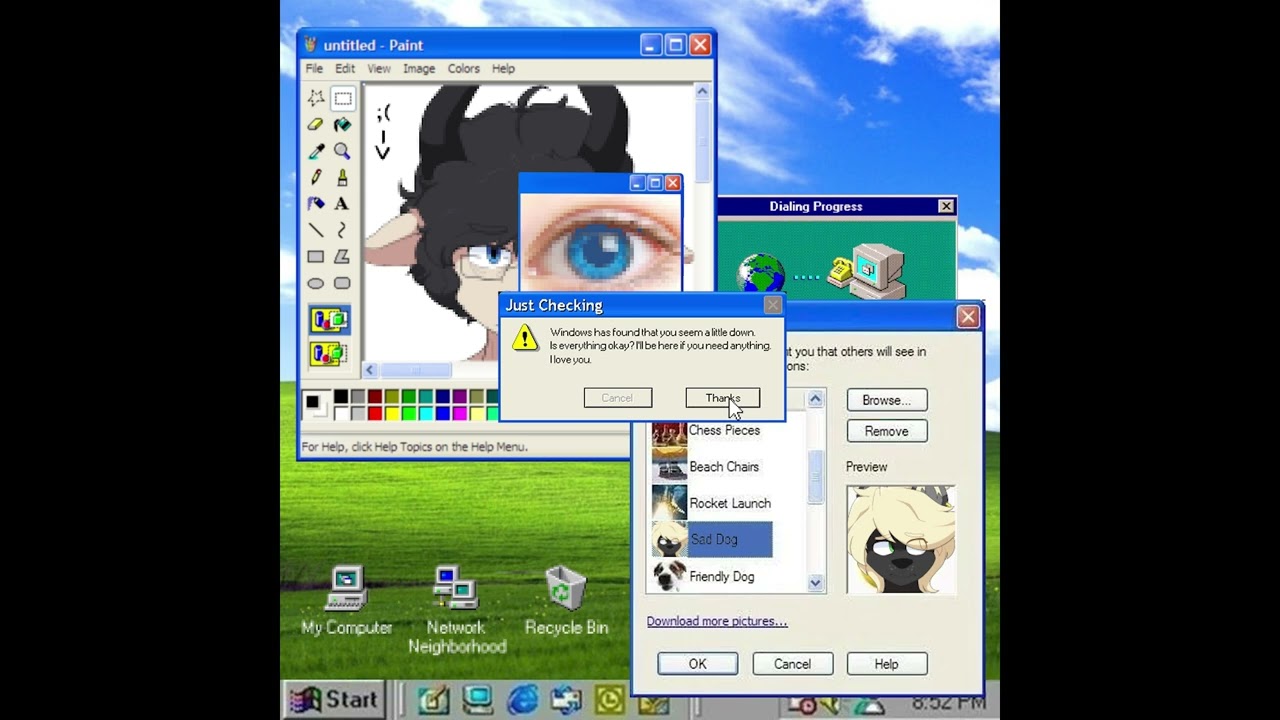Click the Browse... button
The image size is (1280, 720).
pos(887,400)
